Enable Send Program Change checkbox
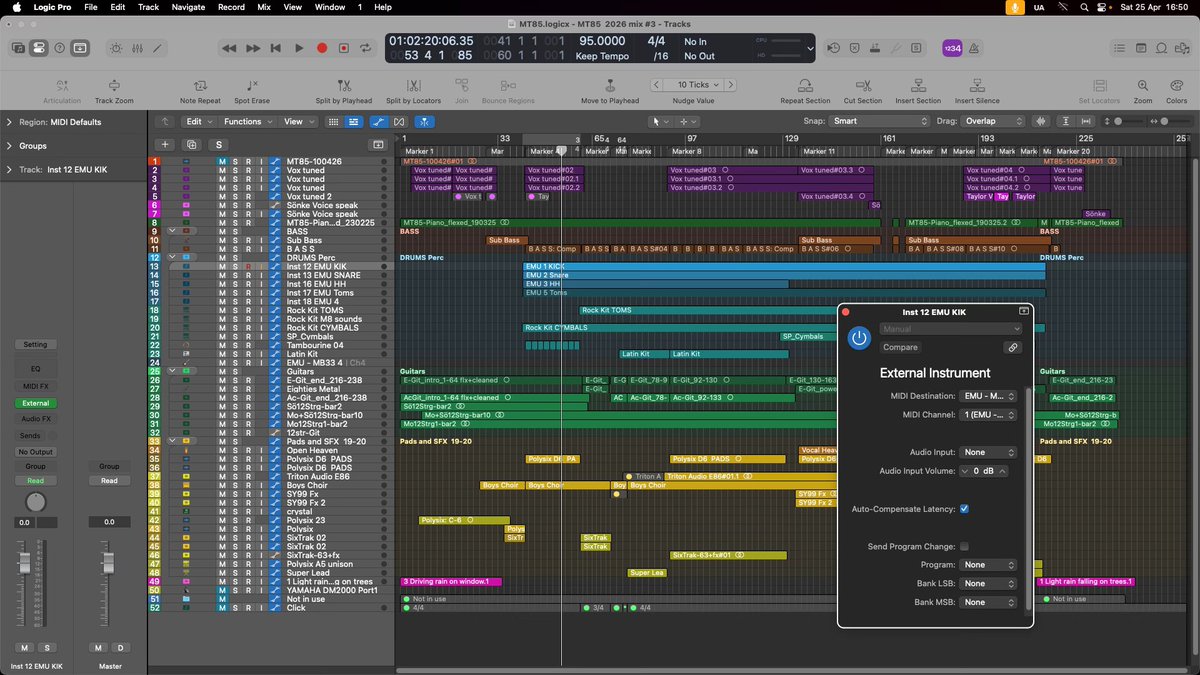Screen dimensions: 1200x675 pyautogui.click(x=964, y=546)
